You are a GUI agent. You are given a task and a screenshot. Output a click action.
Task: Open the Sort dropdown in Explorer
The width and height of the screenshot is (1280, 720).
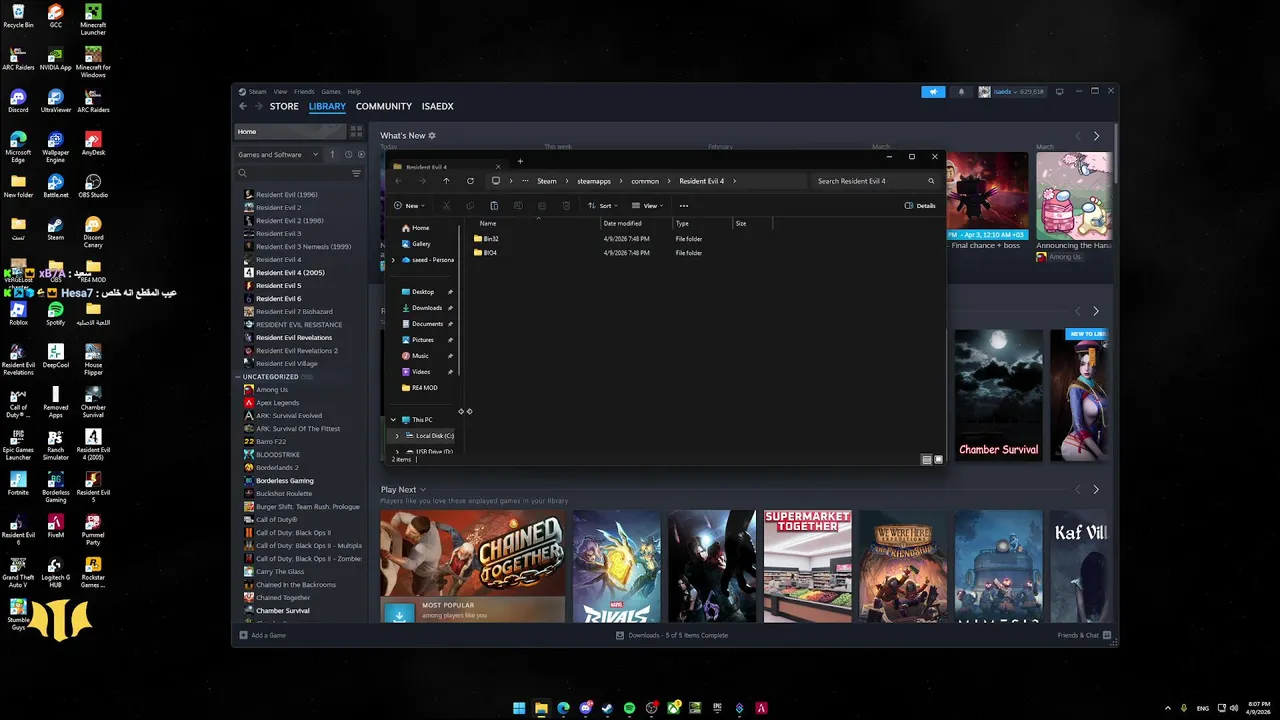click(x=602, y=206)
